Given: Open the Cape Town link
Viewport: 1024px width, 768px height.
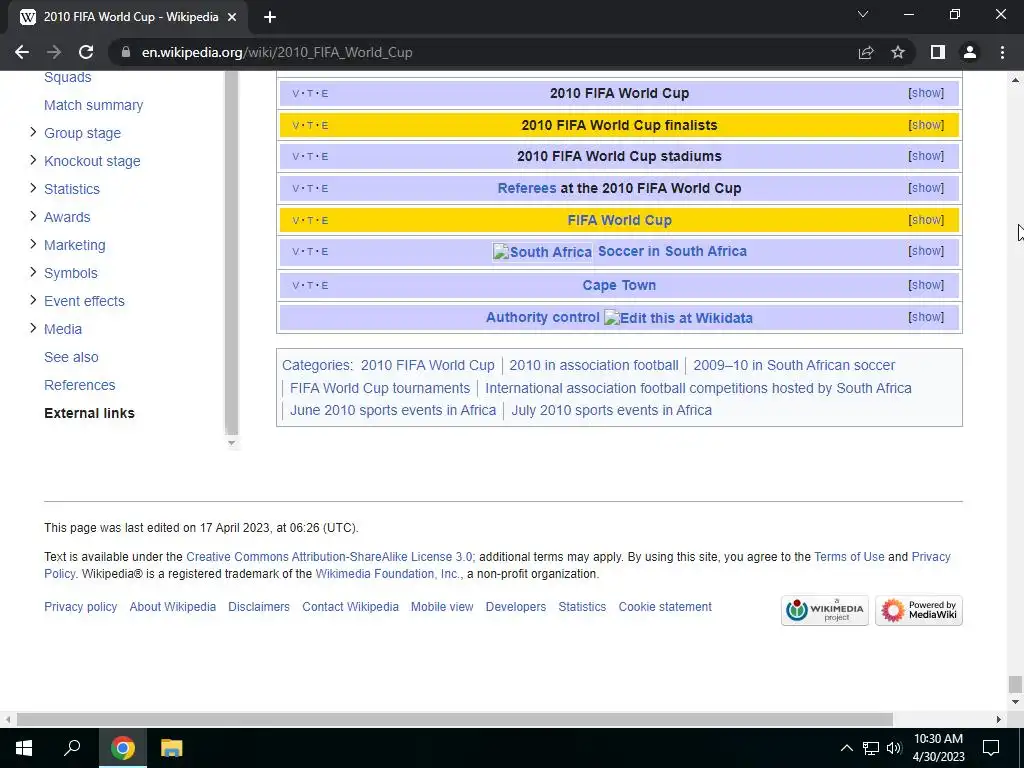Looking at the screenshot, I should click(x=619, y=285).
